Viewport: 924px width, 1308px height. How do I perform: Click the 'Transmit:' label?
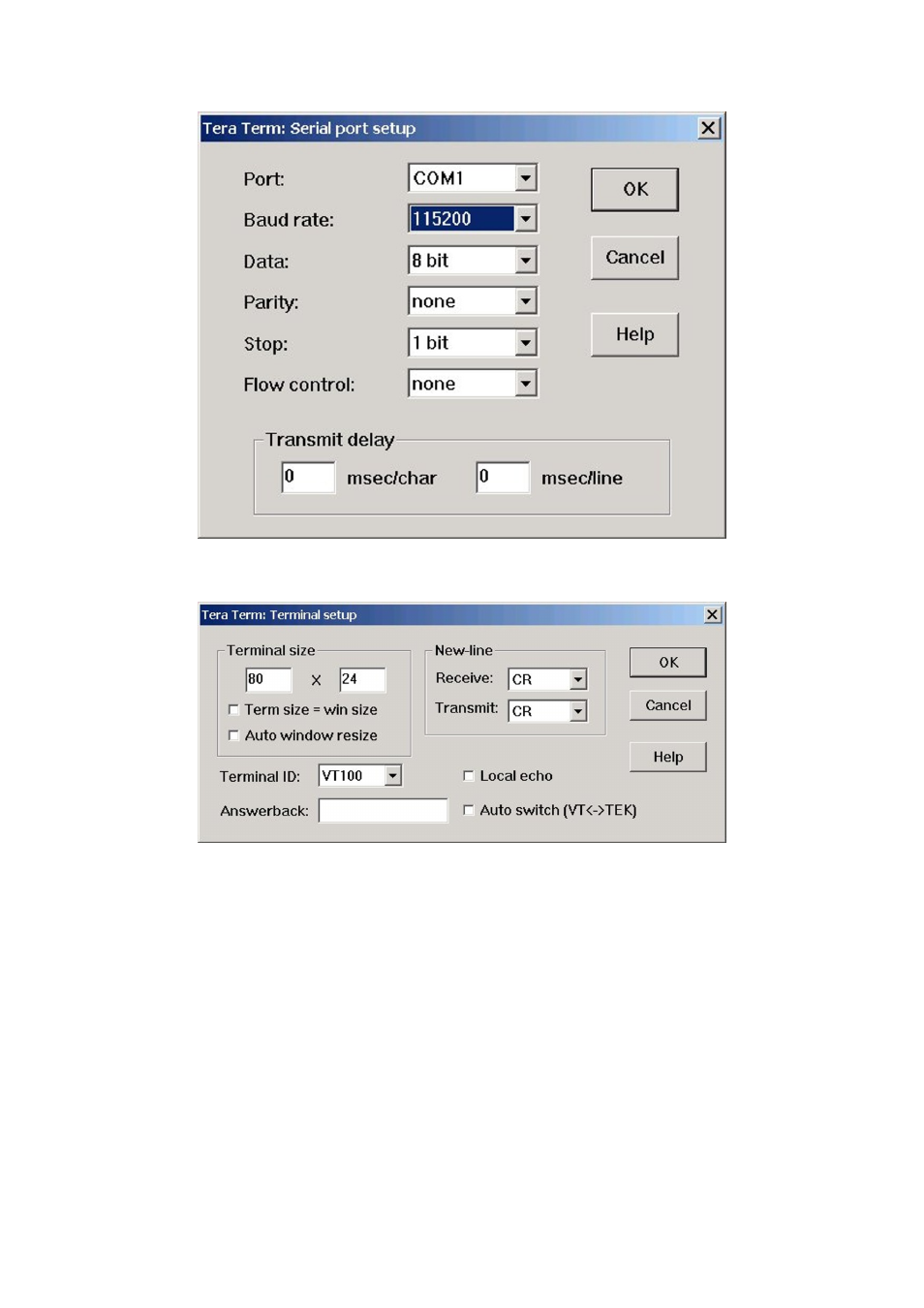467,708
